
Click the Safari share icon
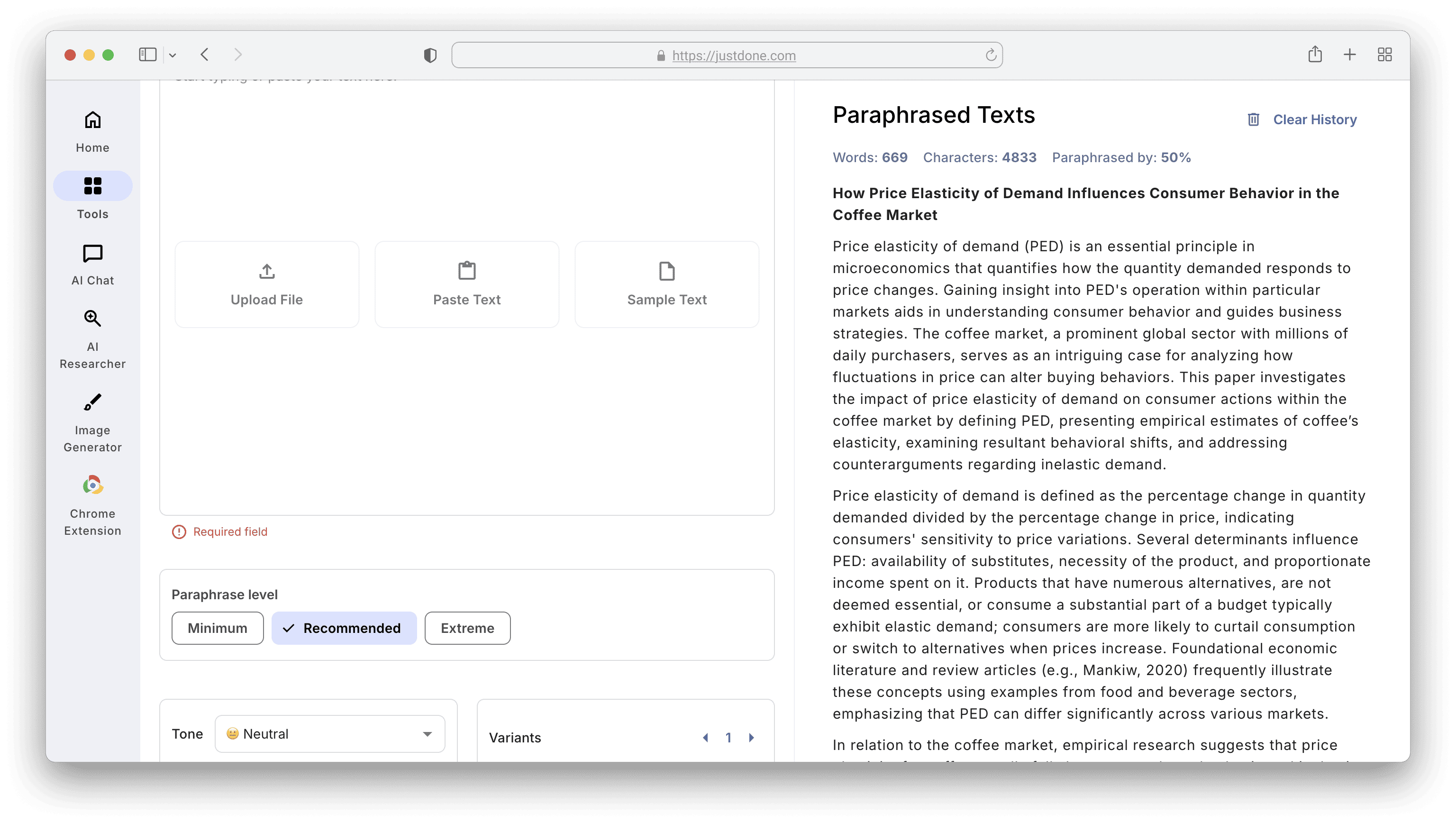pyautogui.click(x=1315, y=55)
